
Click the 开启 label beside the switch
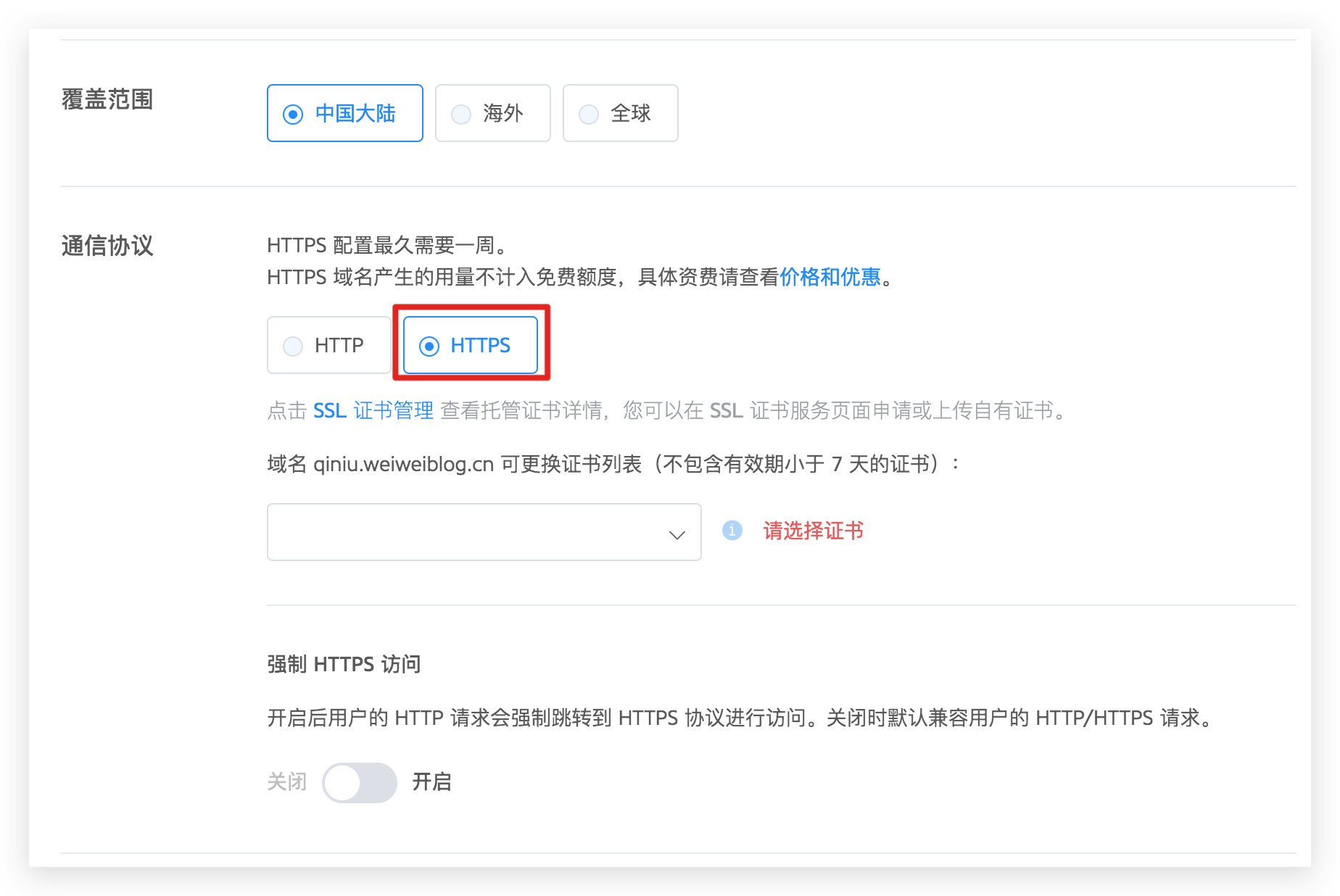coord(431,782)
